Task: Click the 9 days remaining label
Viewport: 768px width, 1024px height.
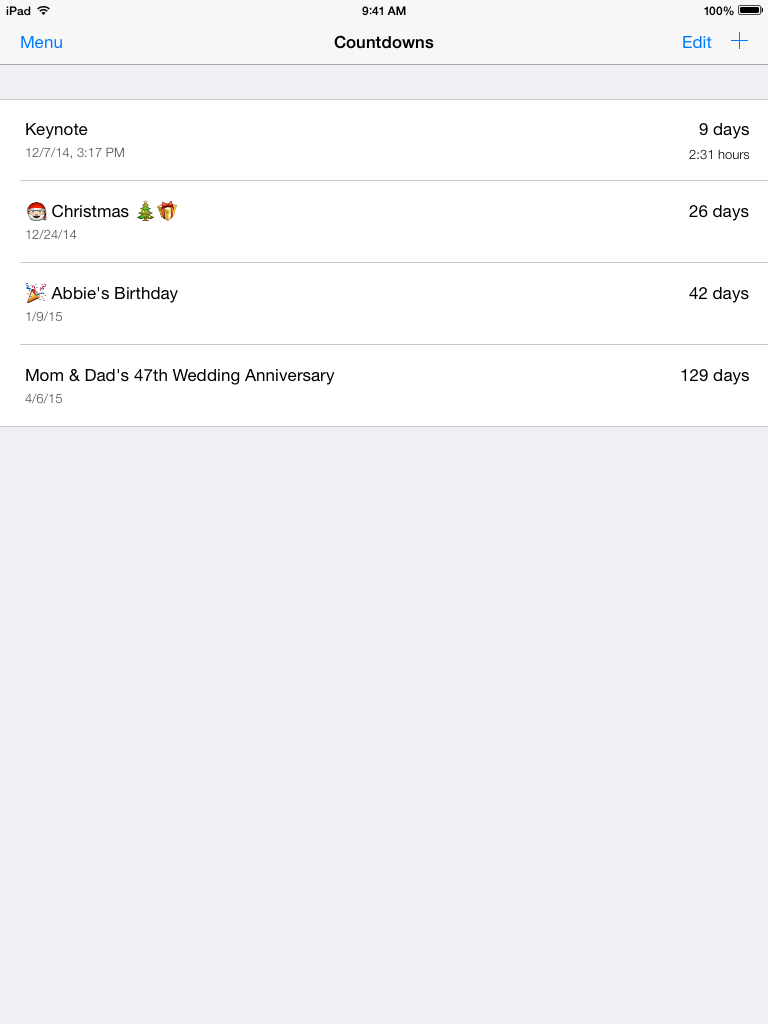Action: click(723, 129)
